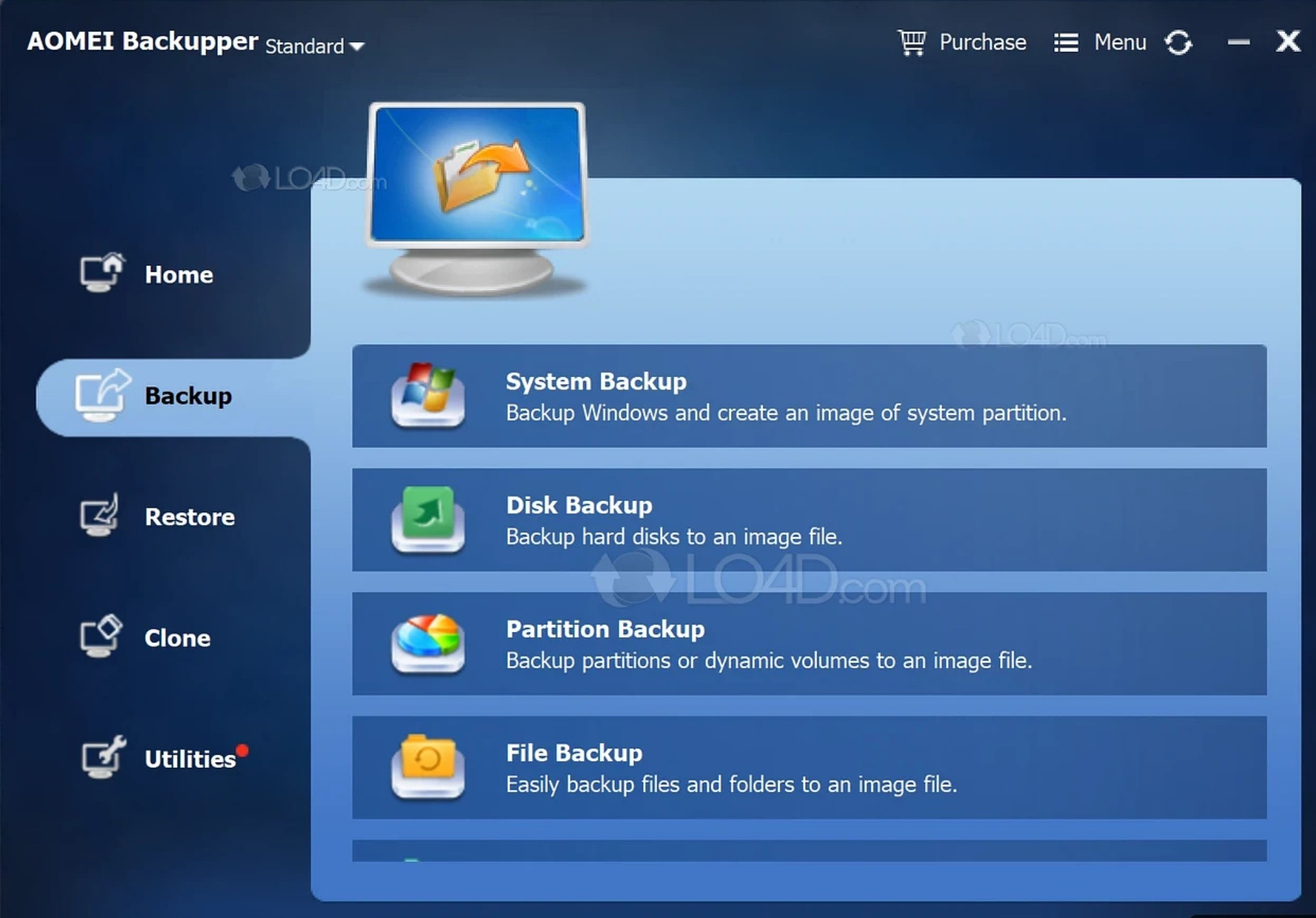The height and width of the screenshot is (918, 1316).
Task: Select the Backup sidebar tab
Action: point(173,397)
